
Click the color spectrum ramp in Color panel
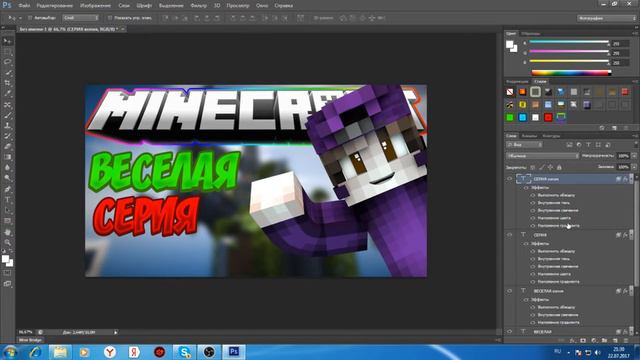pyautogui.click(x=571, y=73)
